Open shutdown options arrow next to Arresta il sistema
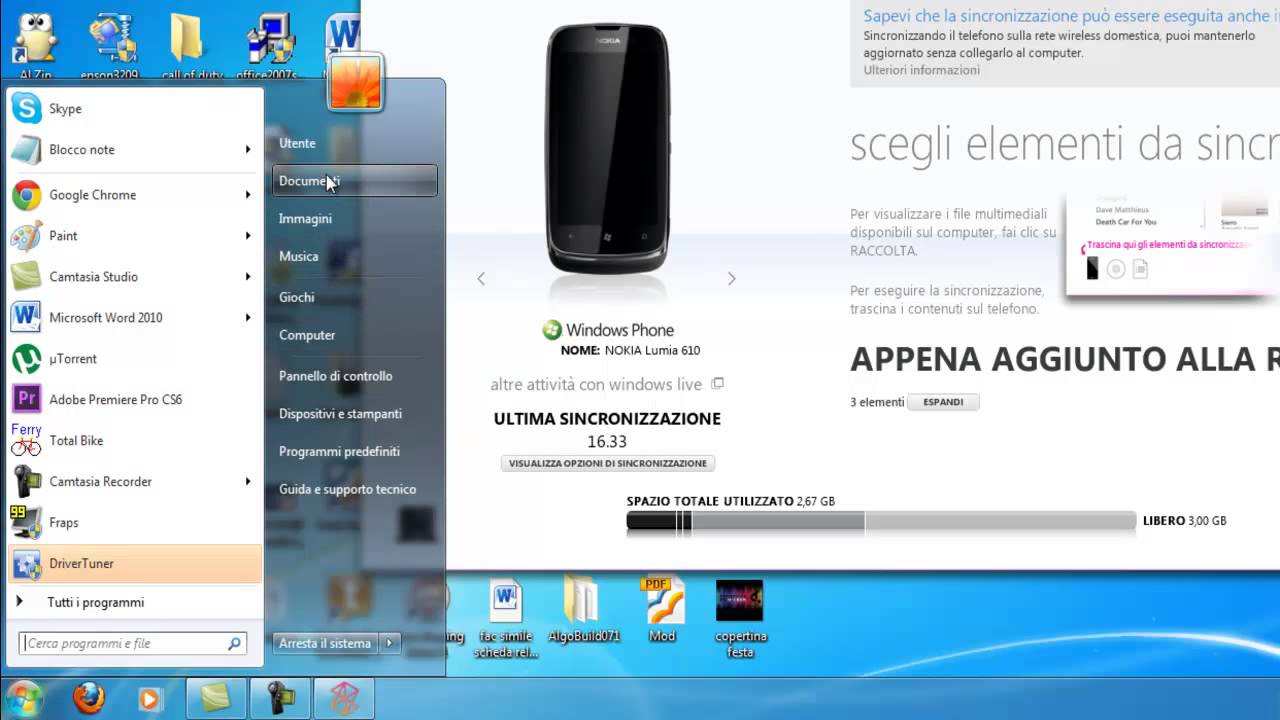The image size is (1280, 720). [x=390, y=643]
